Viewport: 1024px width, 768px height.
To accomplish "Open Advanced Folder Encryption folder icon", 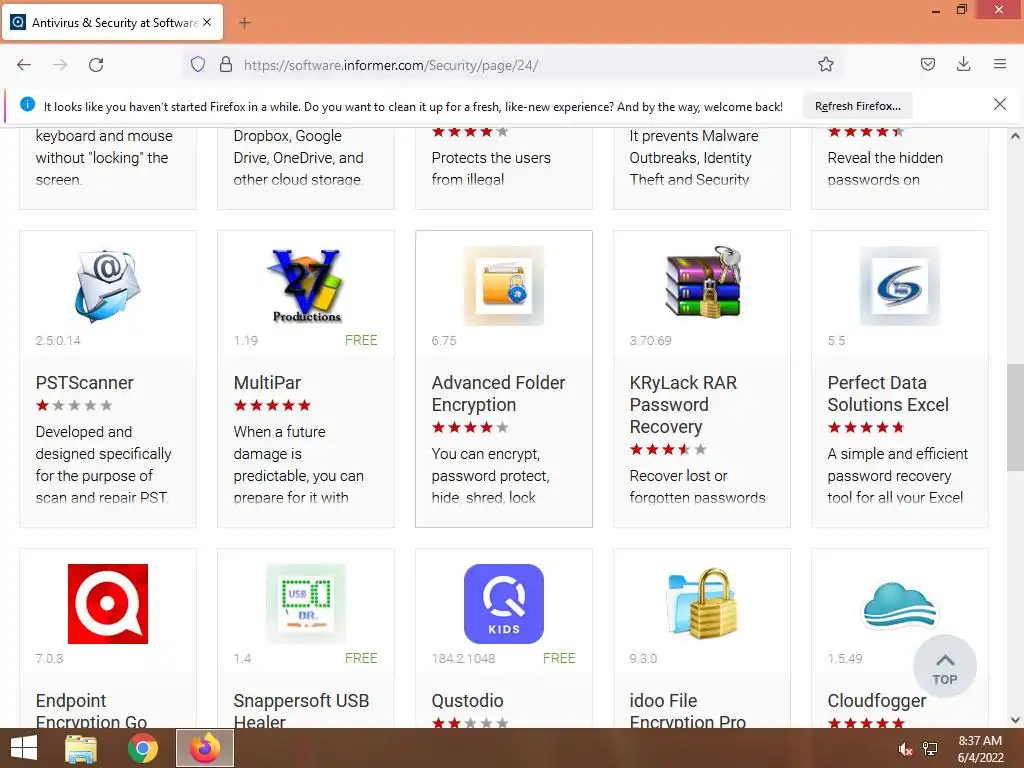I will pos(504,286).
